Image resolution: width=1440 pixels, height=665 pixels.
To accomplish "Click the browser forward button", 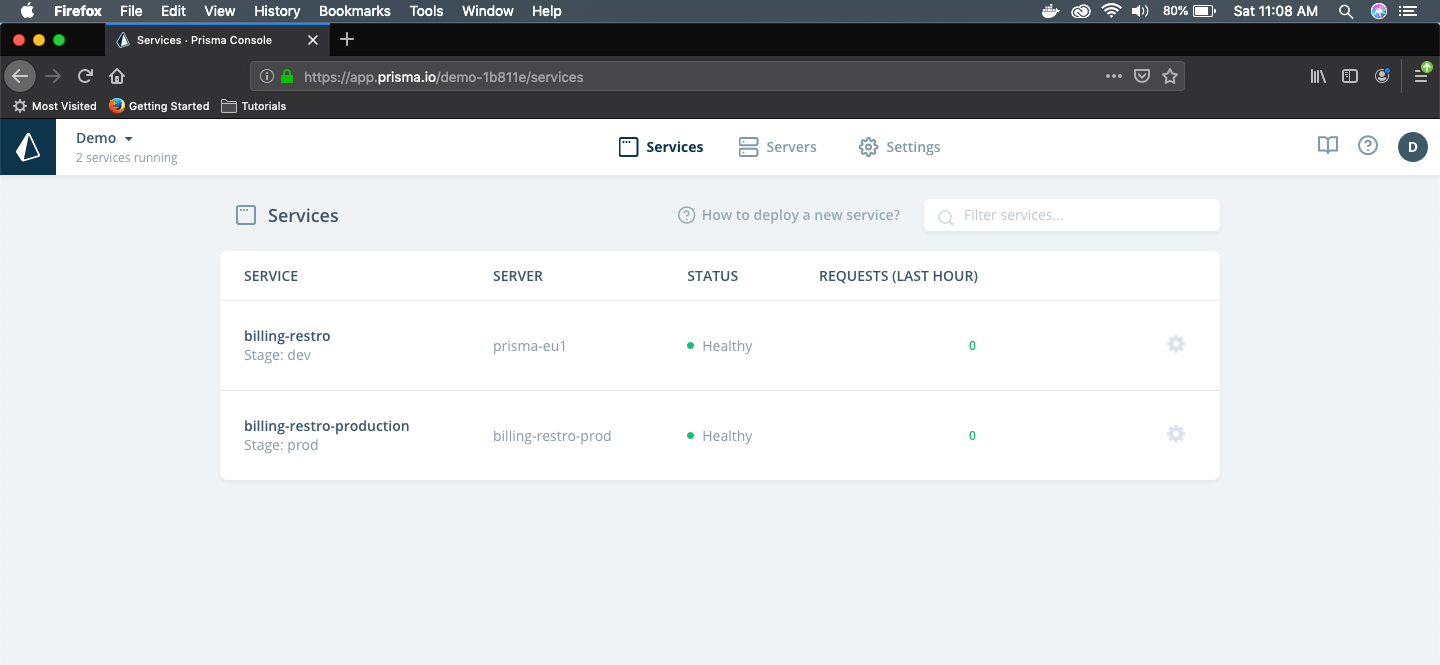I will (x=53, y=76).
